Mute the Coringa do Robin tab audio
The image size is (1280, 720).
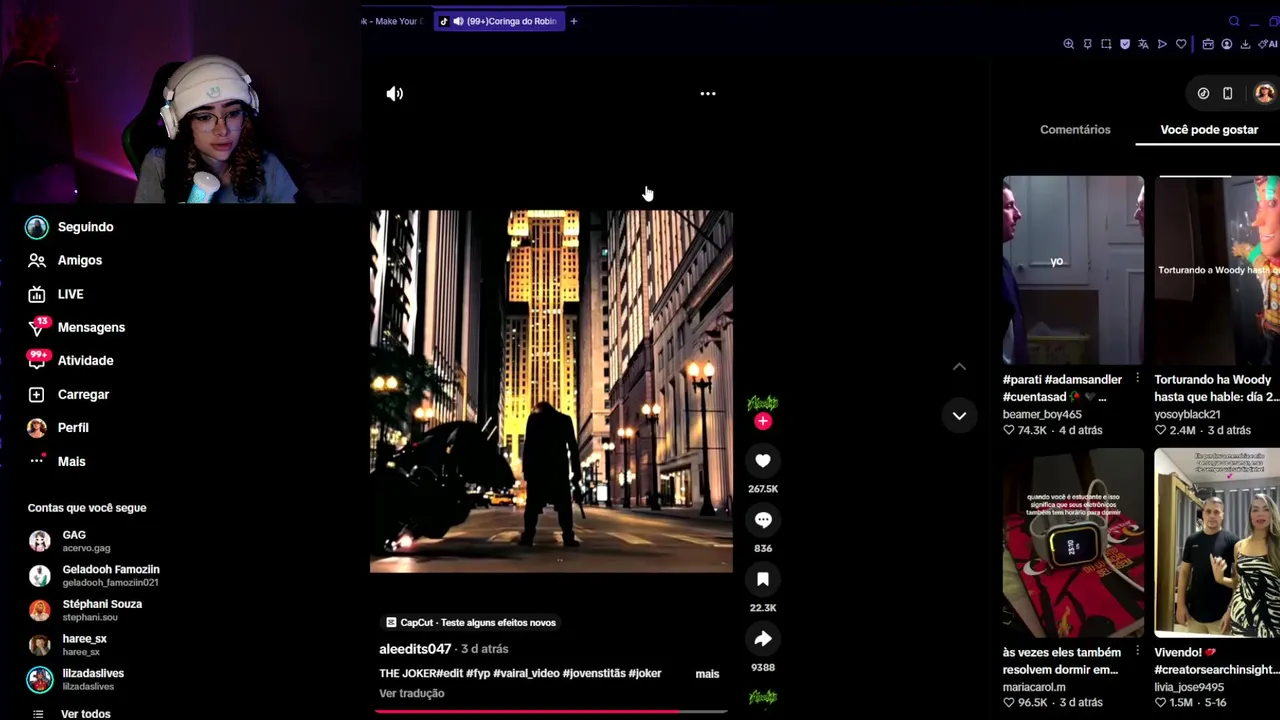pyautogui.click(x=458, y=21)
